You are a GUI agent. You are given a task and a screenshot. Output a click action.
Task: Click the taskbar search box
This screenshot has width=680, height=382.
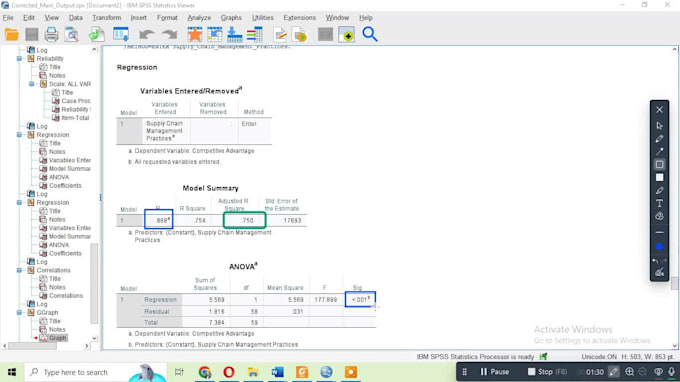95,372
